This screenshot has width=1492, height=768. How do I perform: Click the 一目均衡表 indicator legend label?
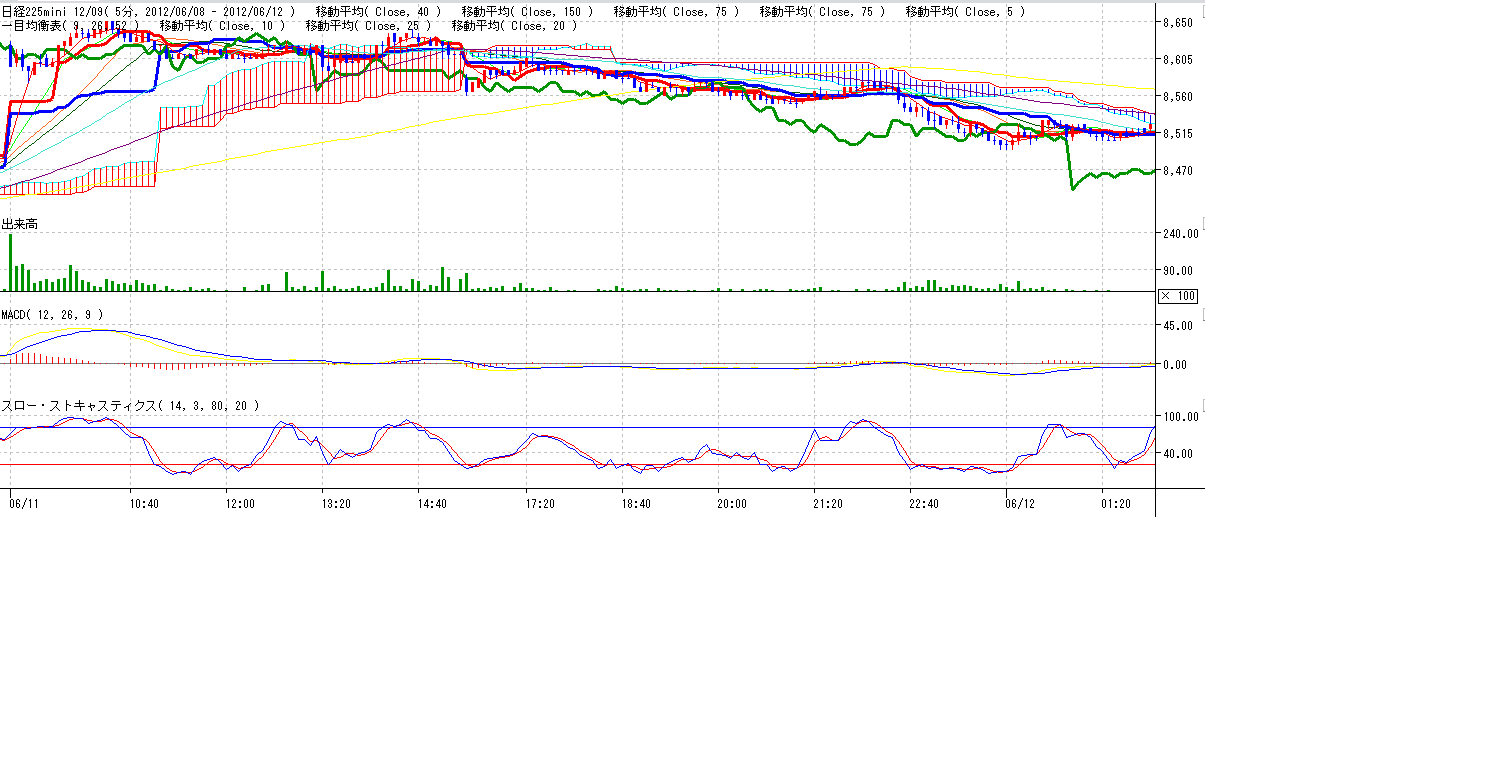(x=70, y=25)
